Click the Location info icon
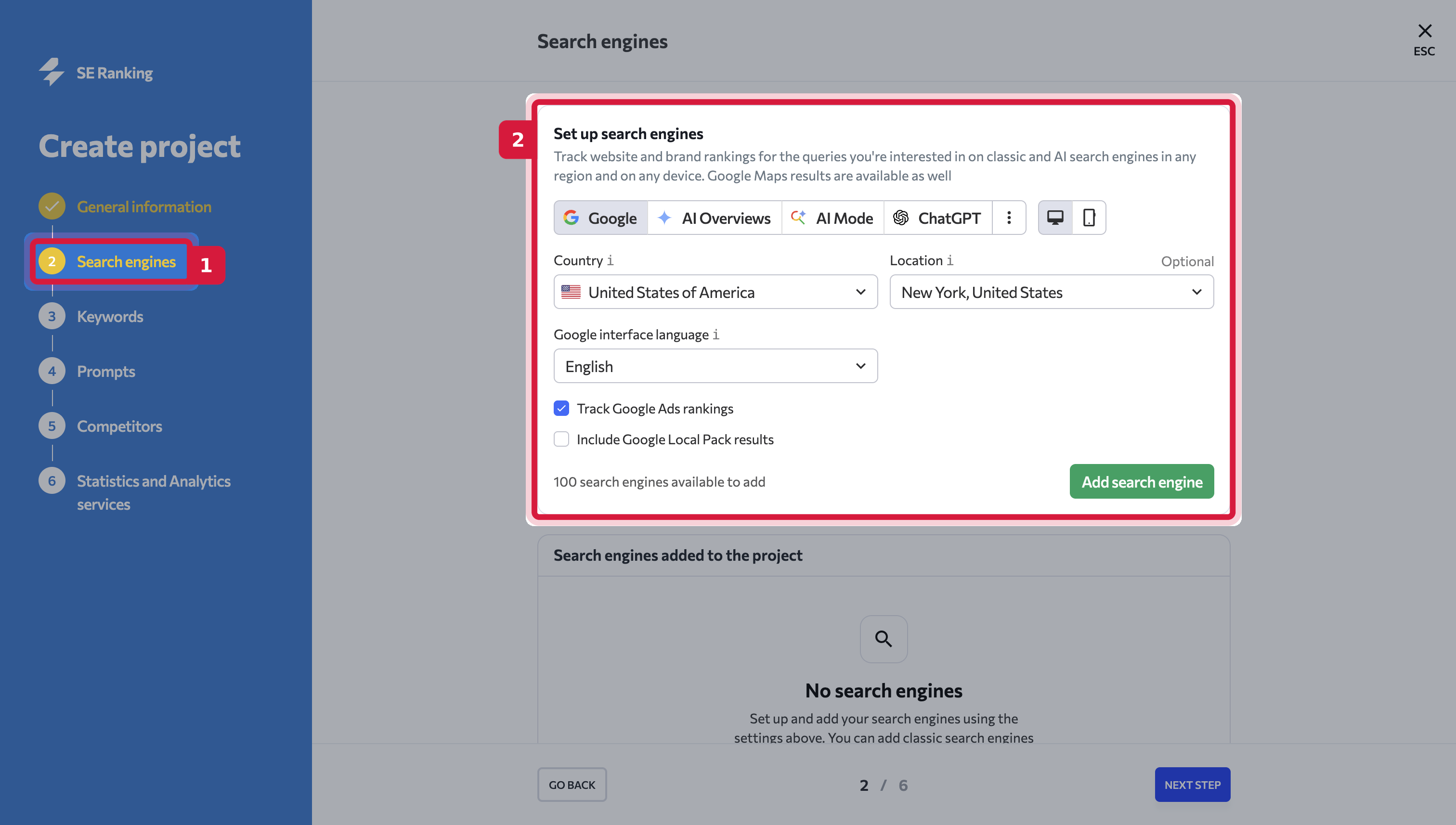Screen dimensions: 1456x825 950,260
